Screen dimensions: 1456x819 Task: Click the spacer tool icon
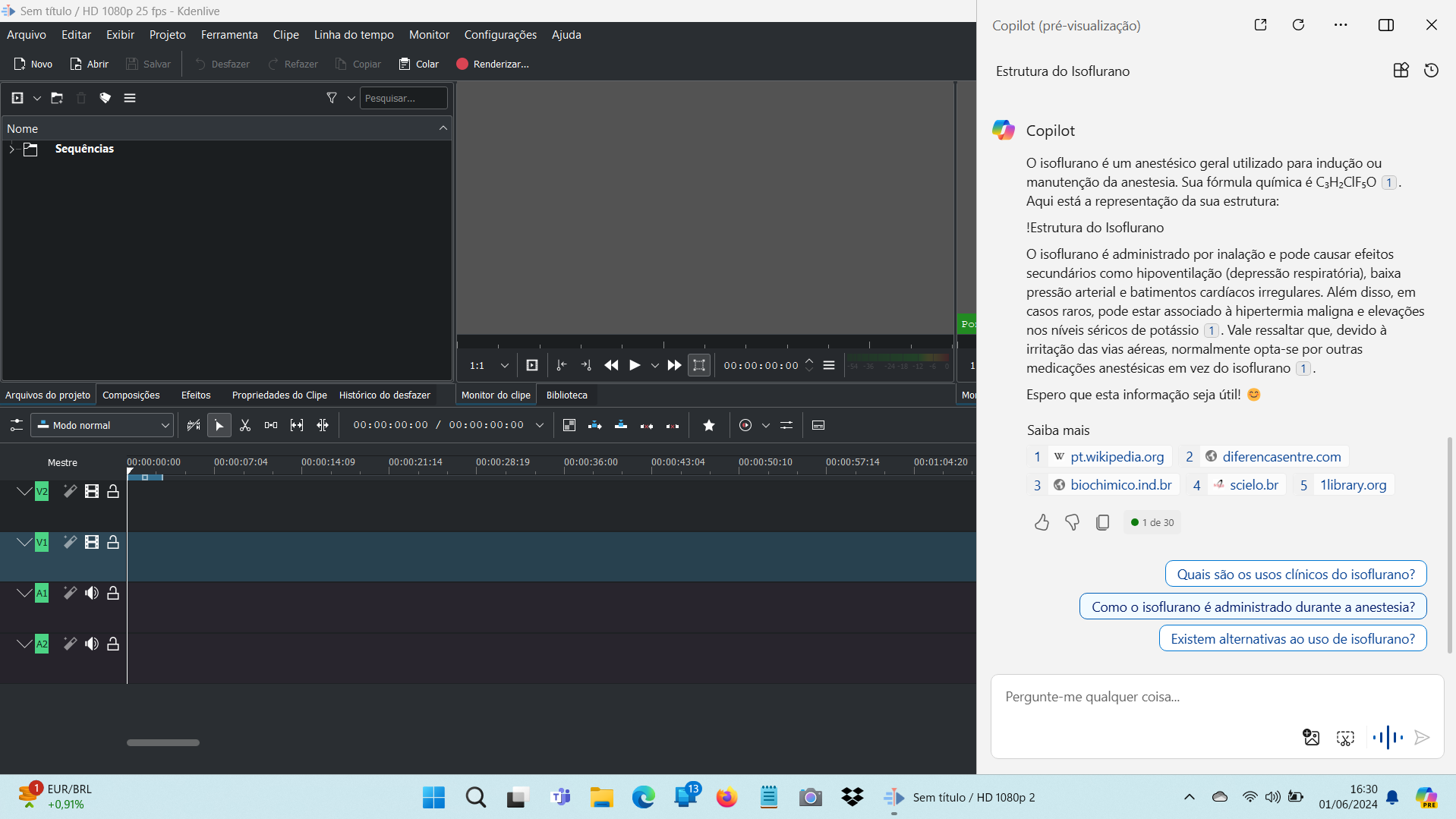coord(271,426)
